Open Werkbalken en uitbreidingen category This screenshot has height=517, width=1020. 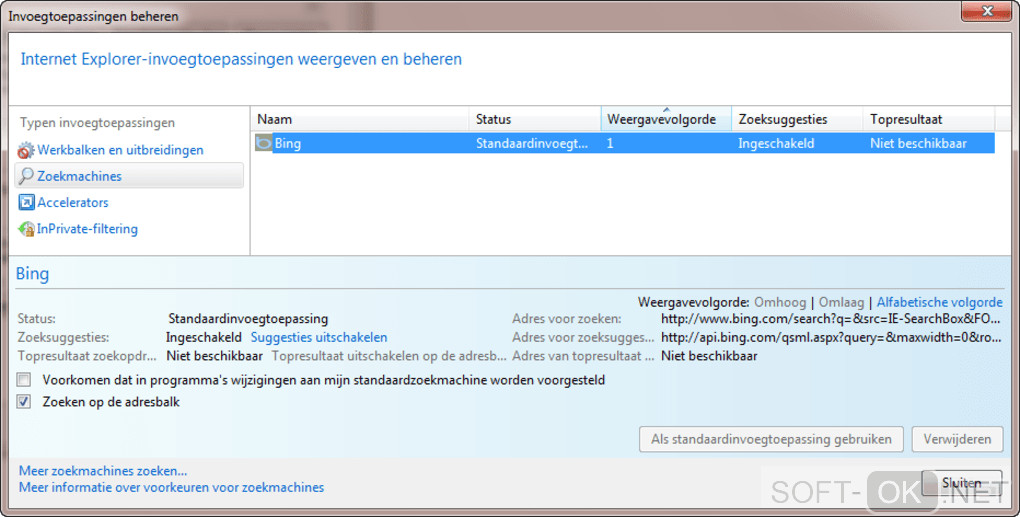click(x=120, y=150)
